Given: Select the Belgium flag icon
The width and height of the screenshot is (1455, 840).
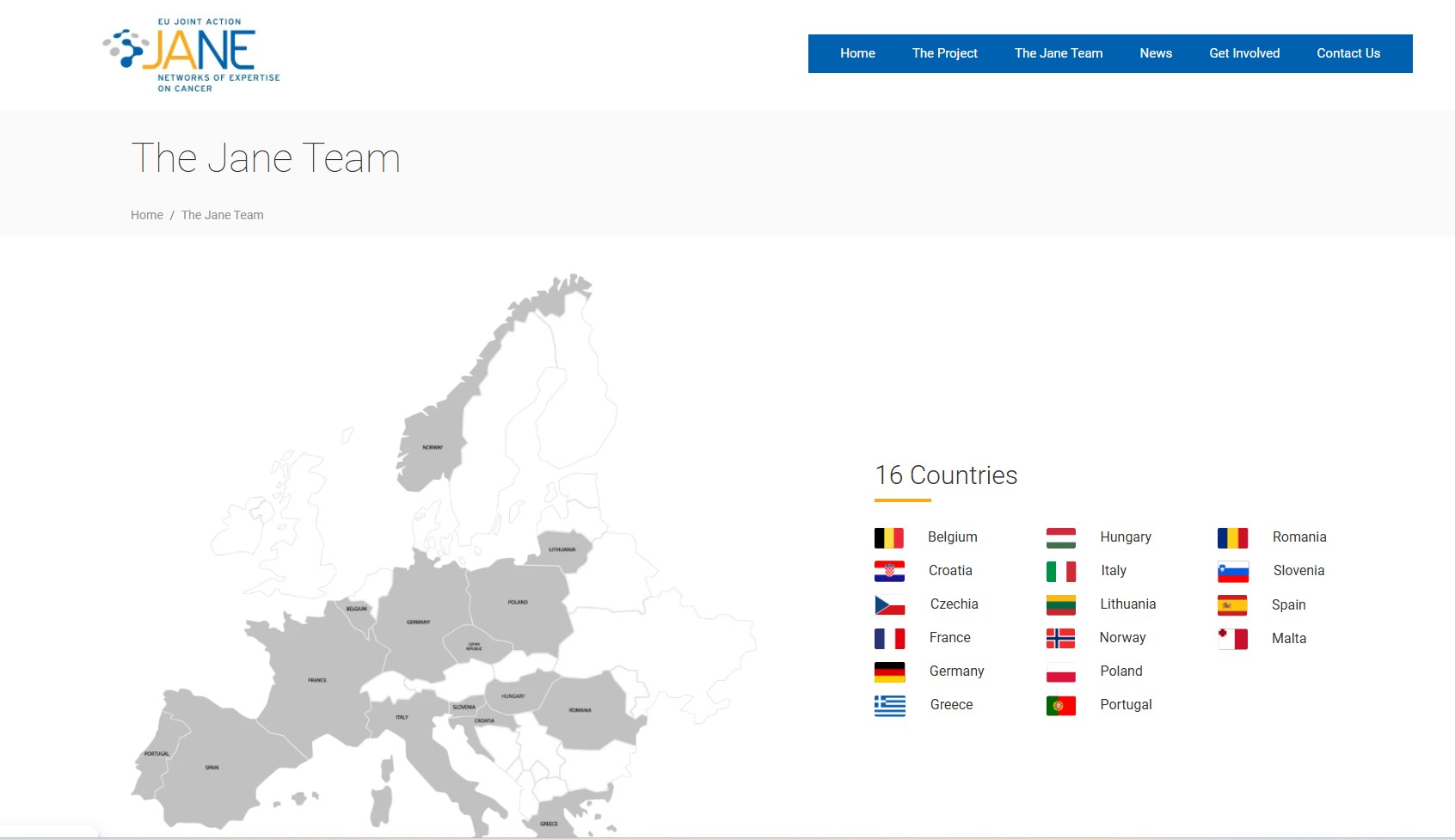Looking at the screenshot, I should tap(889, 537).
